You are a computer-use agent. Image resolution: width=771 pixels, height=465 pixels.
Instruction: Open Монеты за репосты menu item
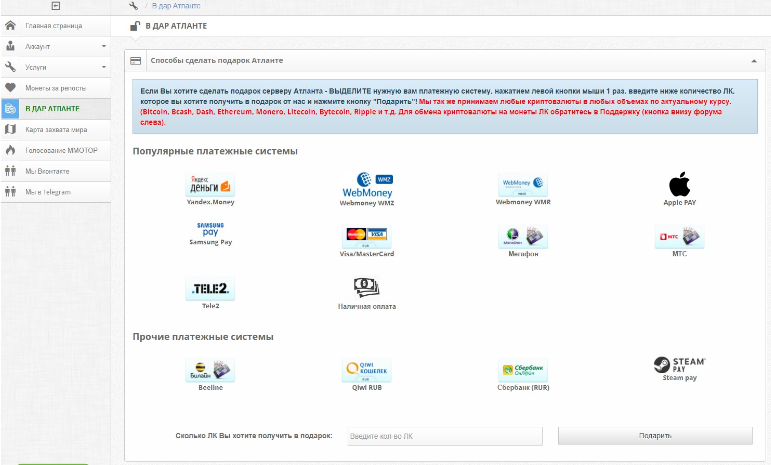click(x=56, y=88)
